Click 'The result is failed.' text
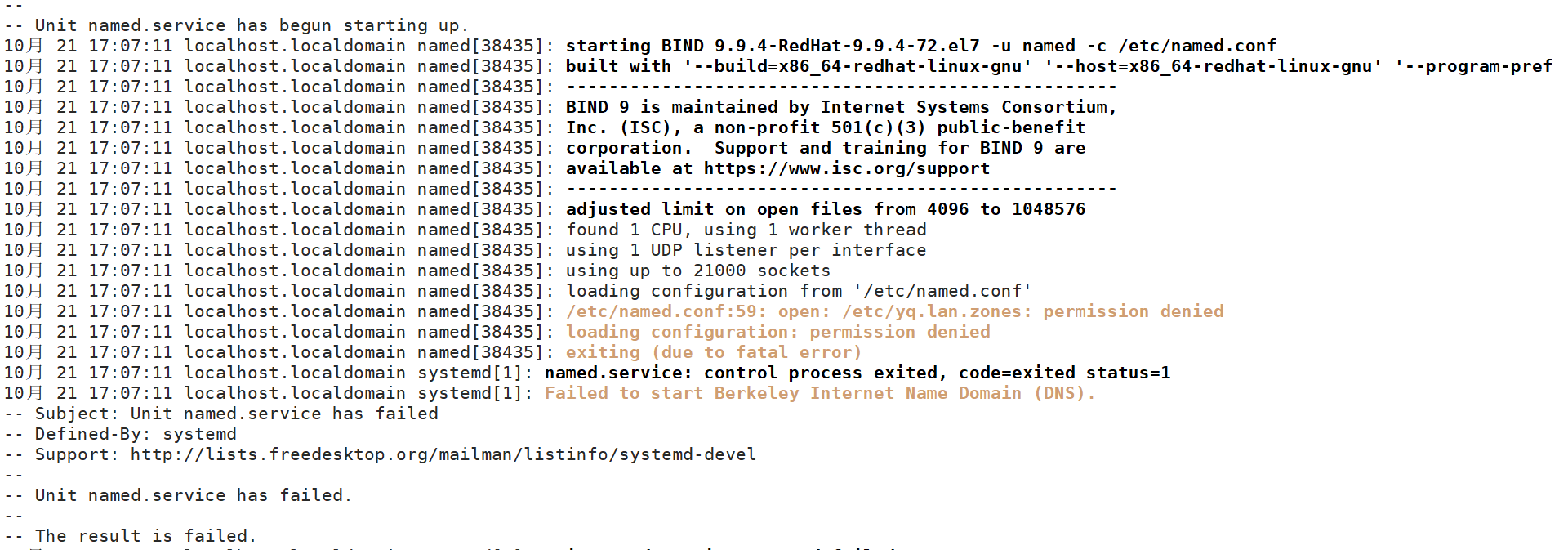 pyautogui.click(x=145, y=537)
